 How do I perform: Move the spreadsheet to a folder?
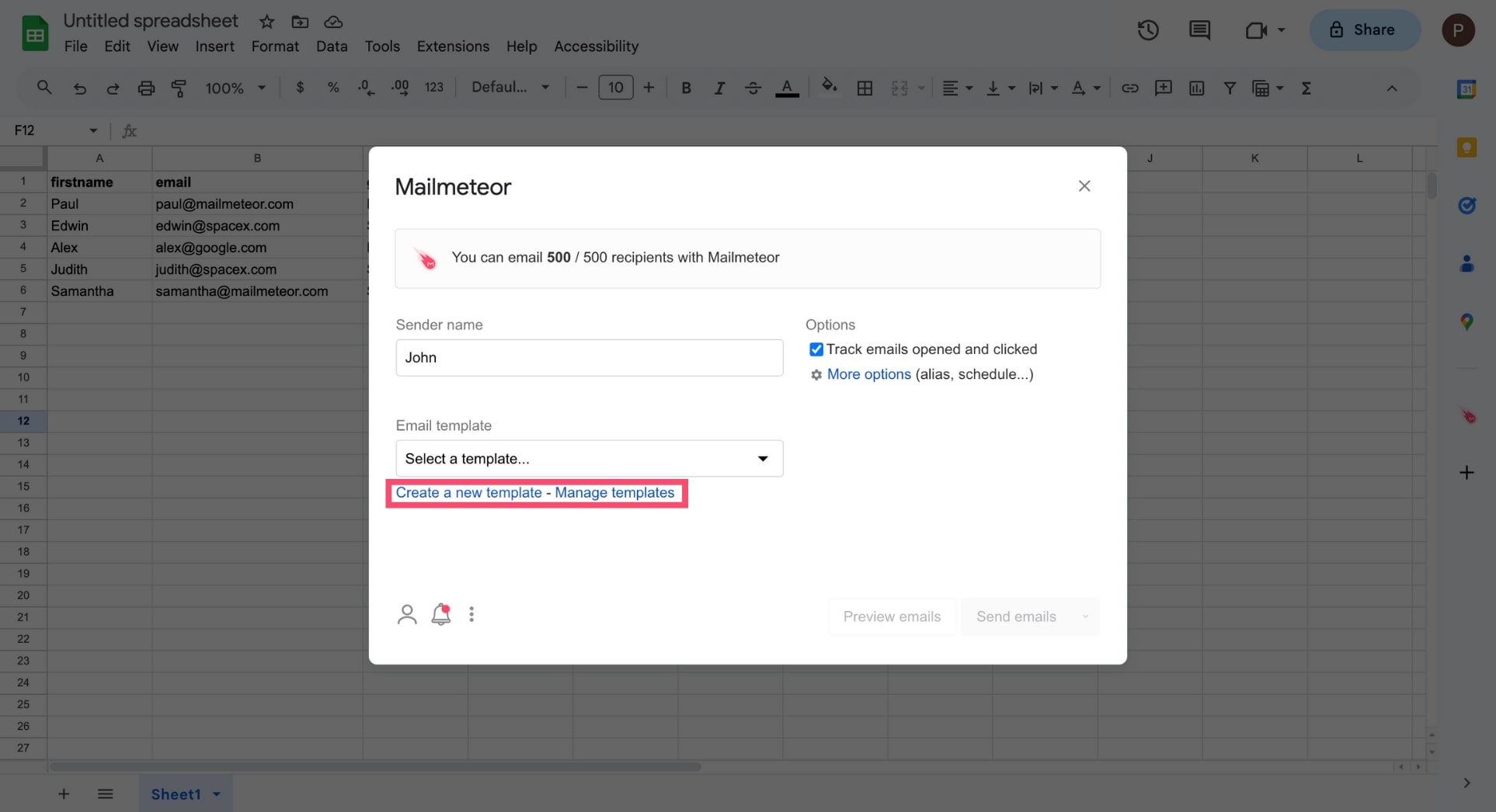300,22
